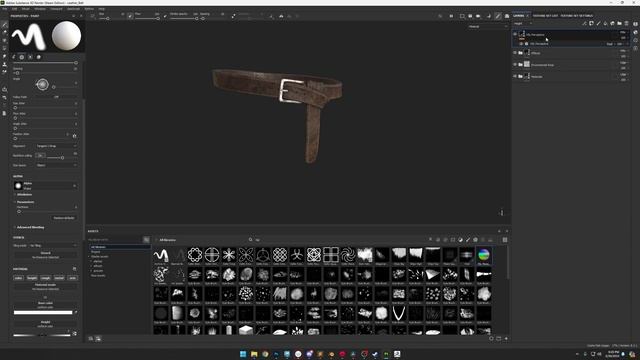Toggle the rough material channel button

point(45,278)
